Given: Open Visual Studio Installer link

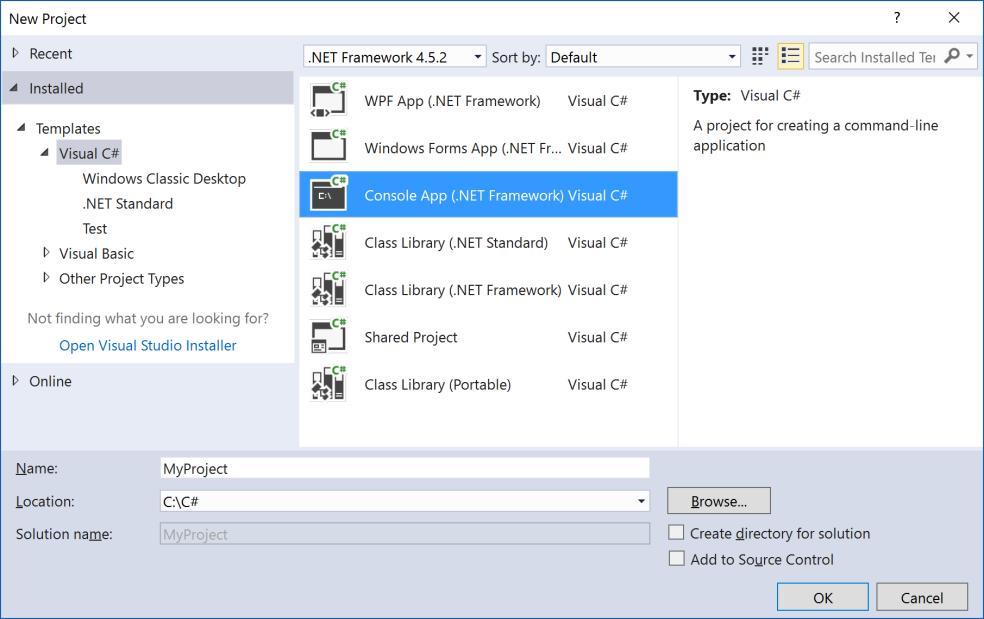Looking at the screenshot, I should 147,345.
